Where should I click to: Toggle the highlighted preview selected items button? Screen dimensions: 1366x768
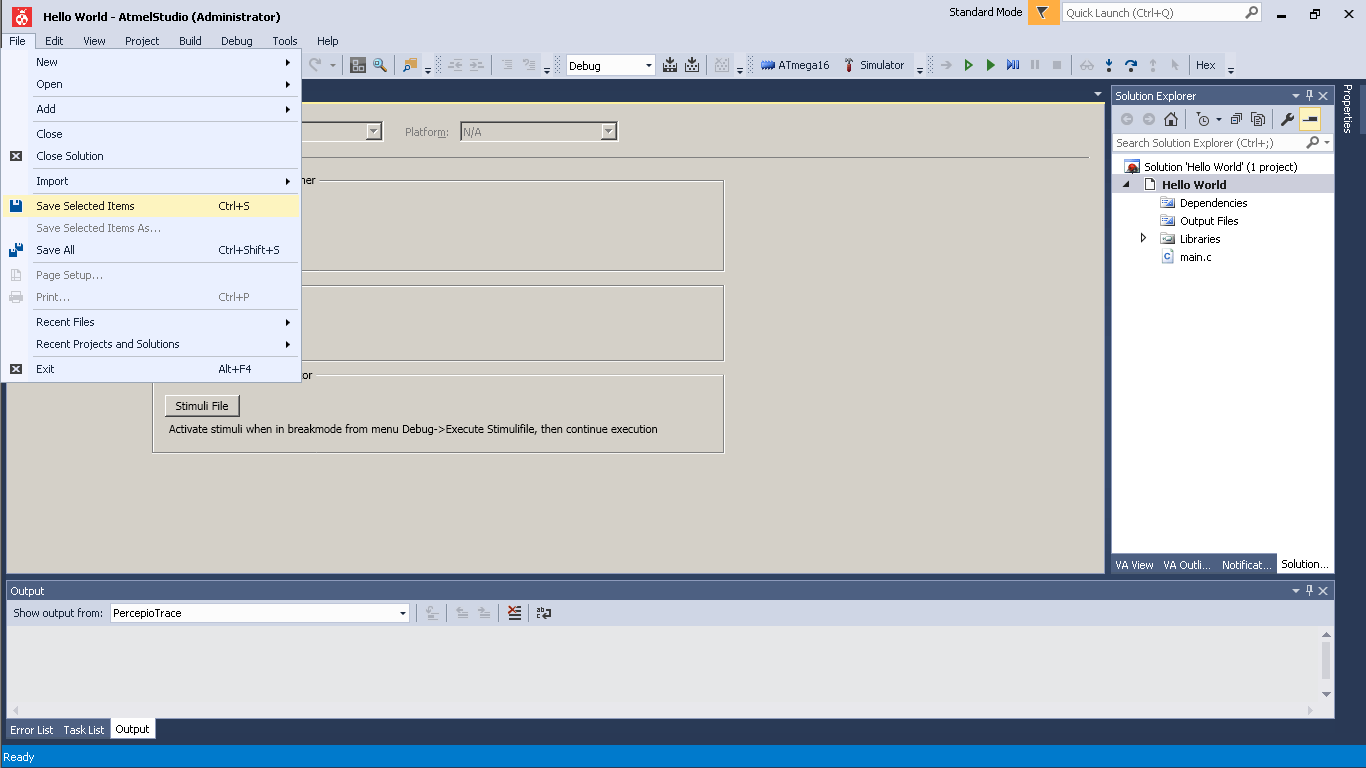click(1310, 119)
